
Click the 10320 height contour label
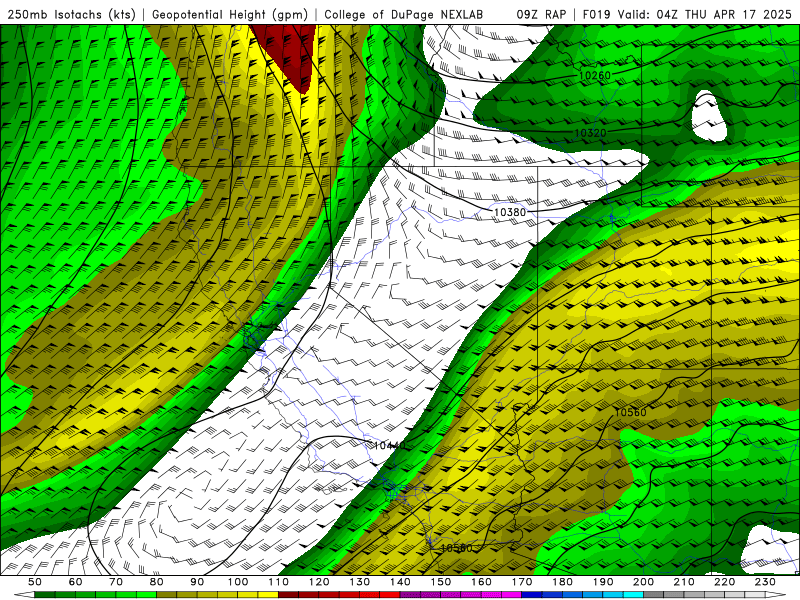(590, 133)
